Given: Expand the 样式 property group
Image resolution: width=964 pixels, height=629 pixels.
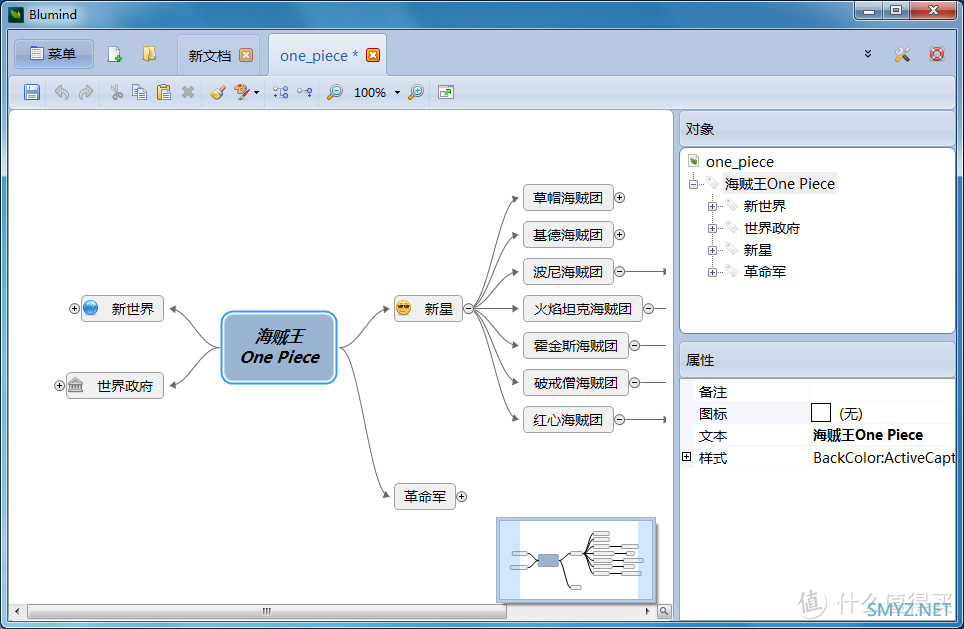Looking at the screenshot, I should coord(687,457).
